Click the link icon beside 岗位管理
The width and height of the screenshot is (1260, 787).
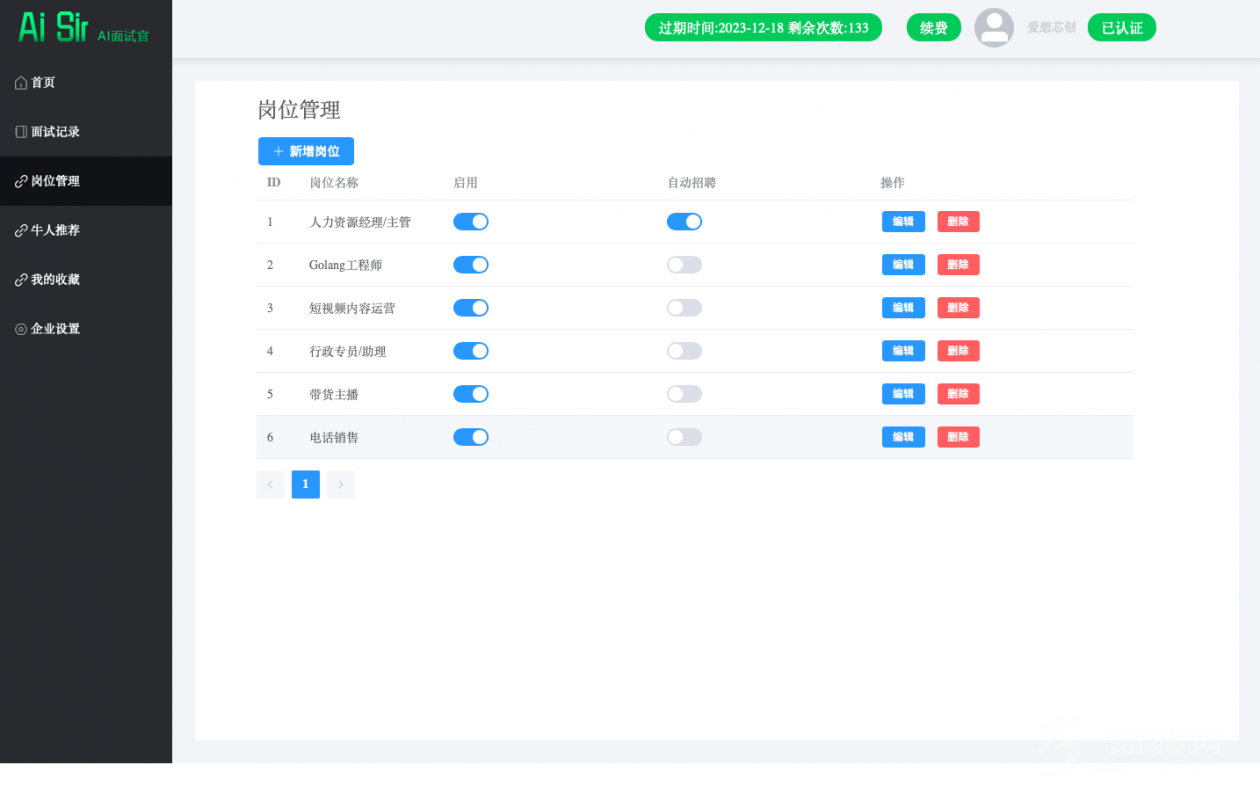(x=21, y=182)
